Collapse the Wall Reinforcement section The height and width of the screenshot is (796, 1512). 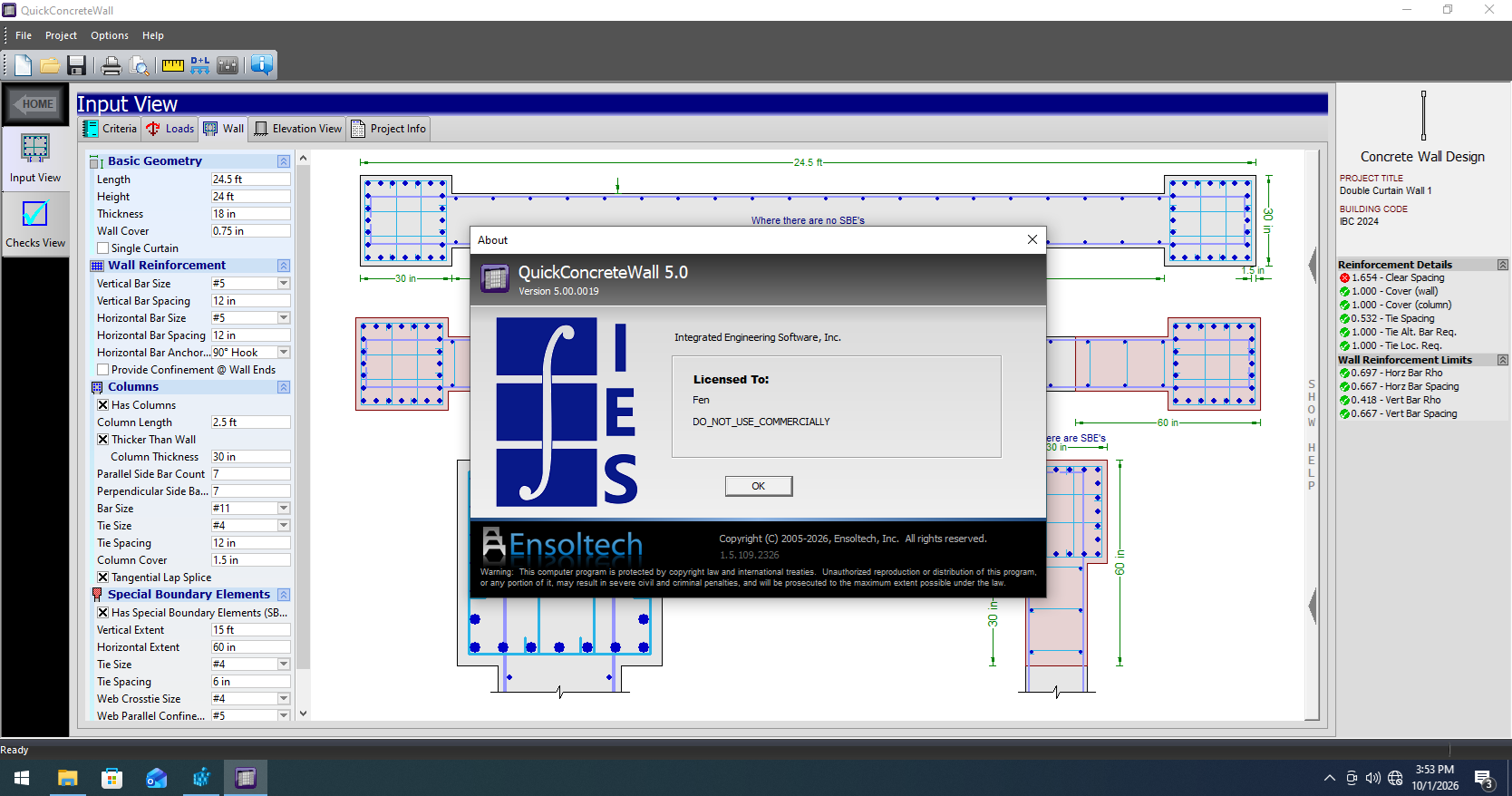(x=284, y=266)
